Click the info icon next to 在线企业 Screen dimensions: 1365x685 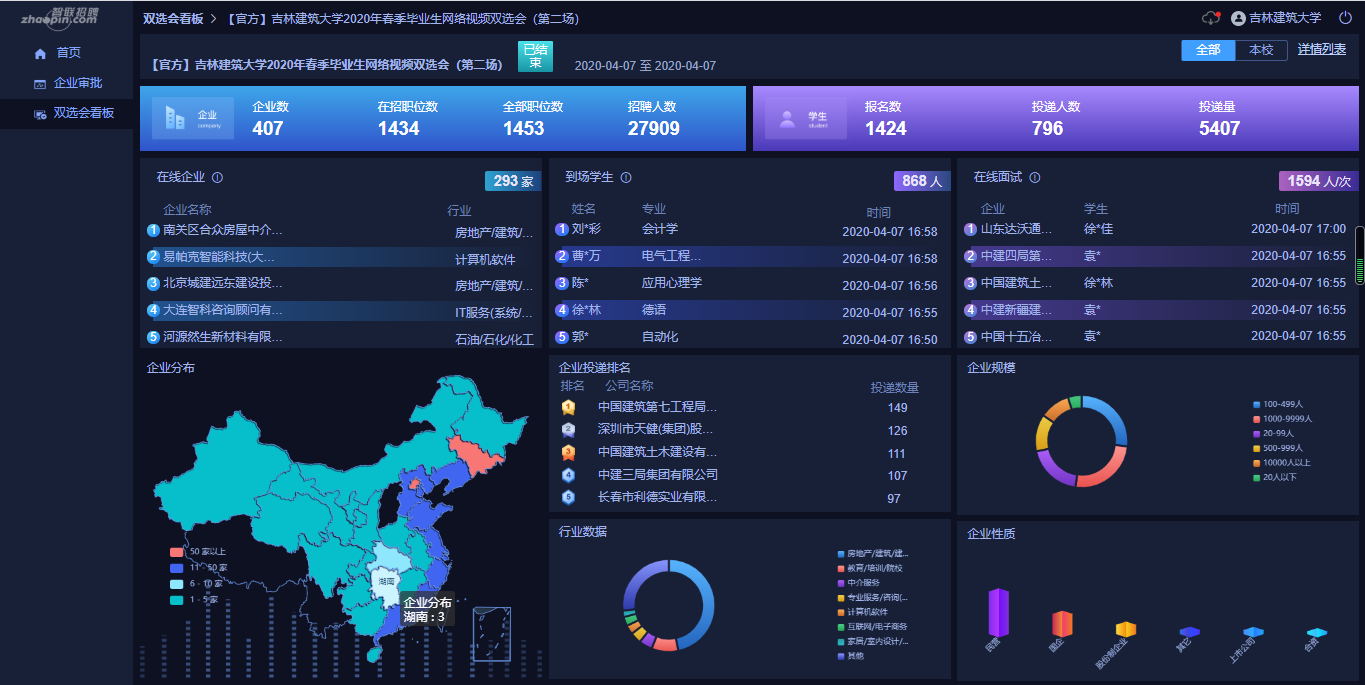click(217, 178)
